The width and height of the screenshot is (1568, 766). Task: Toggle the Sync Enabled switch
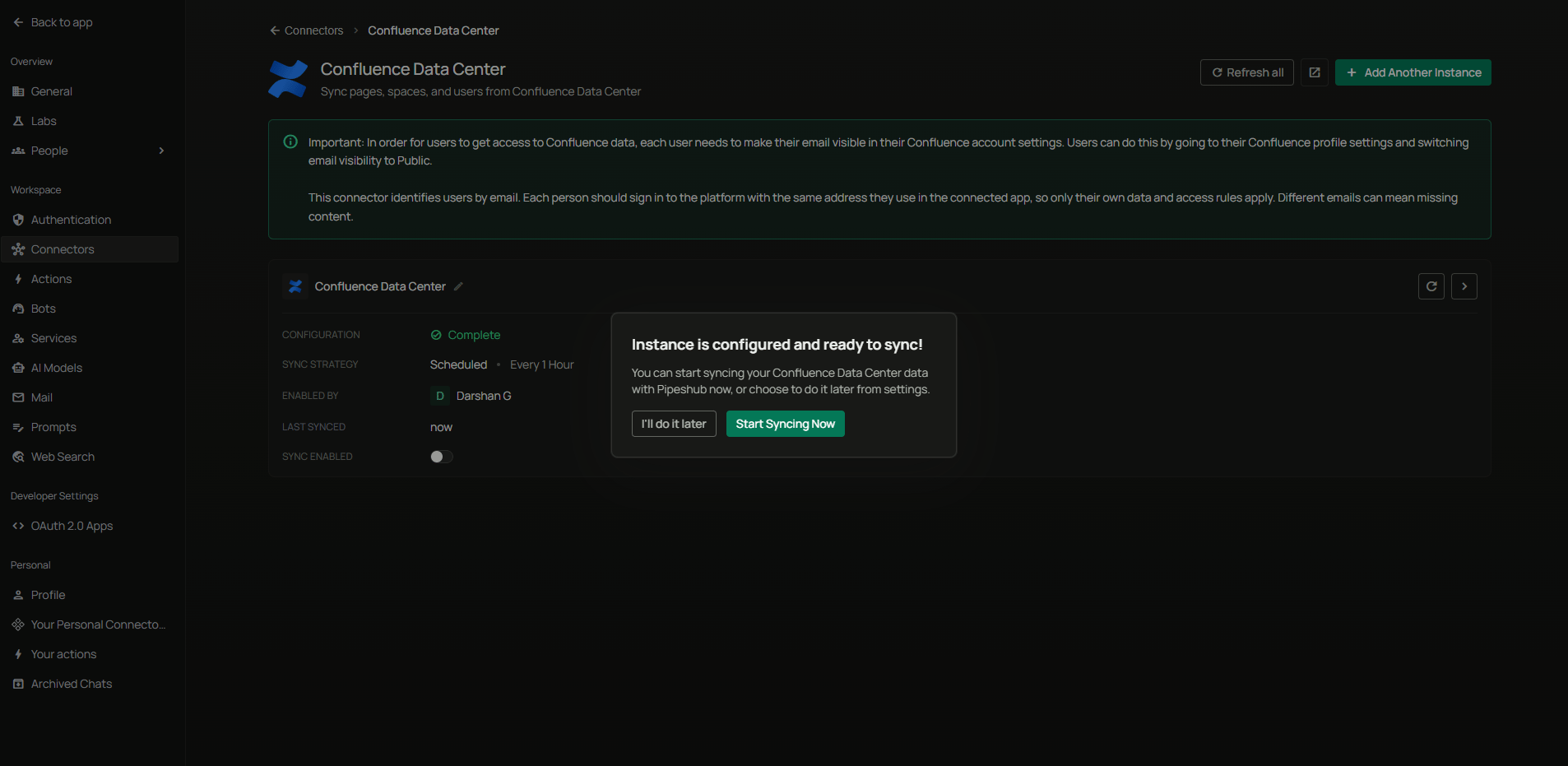point(442,457)
